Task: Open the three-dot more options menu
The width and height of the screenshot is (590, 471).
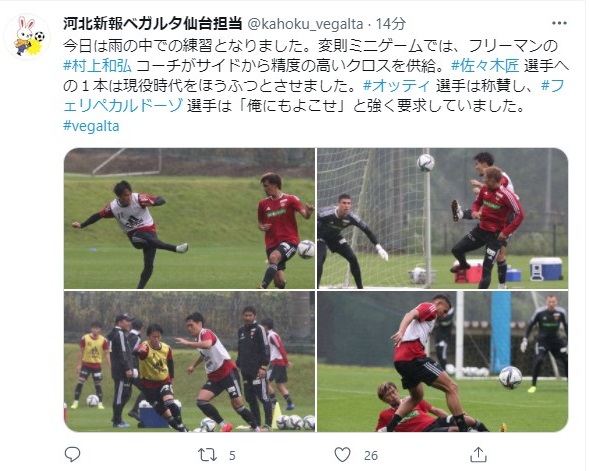Action: (x=559, y=23)
